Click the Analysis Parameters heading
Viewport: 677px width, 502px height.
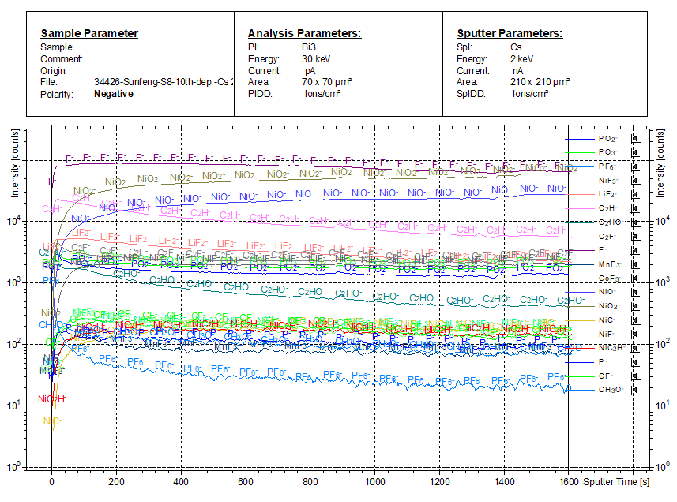pyautogui.click(x=304, y=33)
